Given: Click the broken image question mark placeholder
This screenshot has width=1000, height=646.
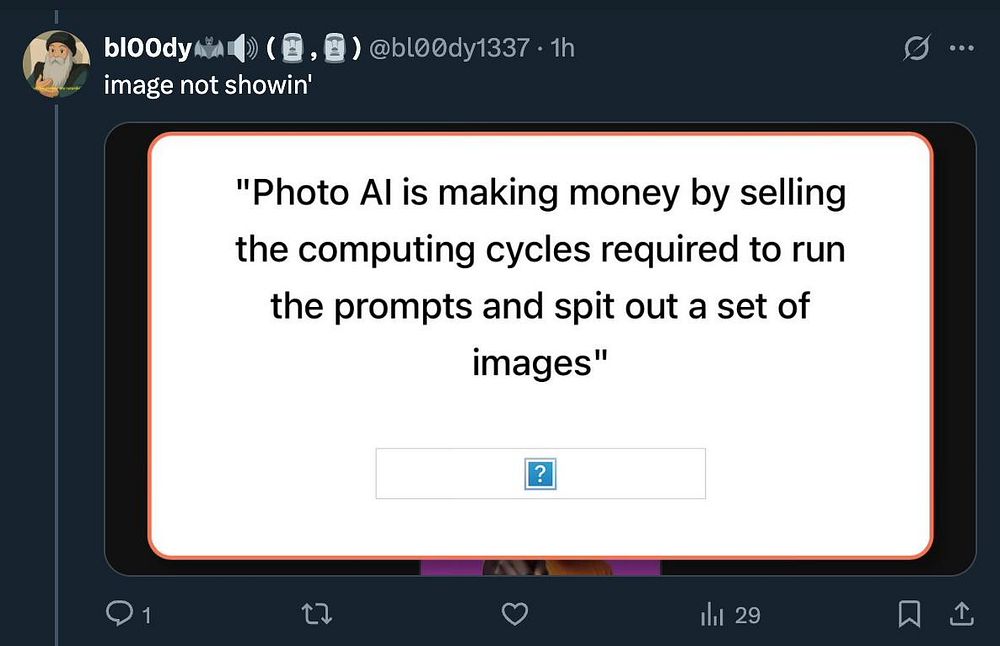Looking at the screenshot, I should (540, 474).
